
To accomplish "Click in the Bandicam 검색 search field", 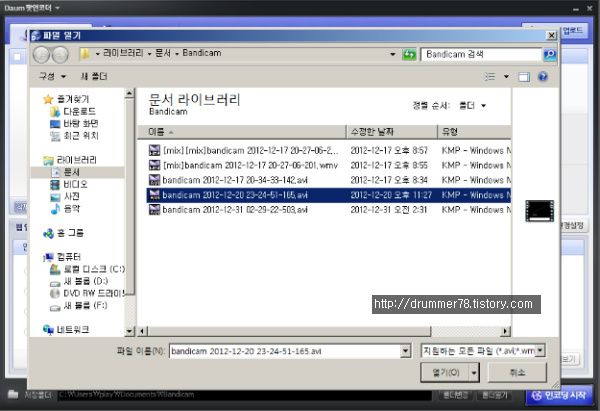I will [481, 54].
